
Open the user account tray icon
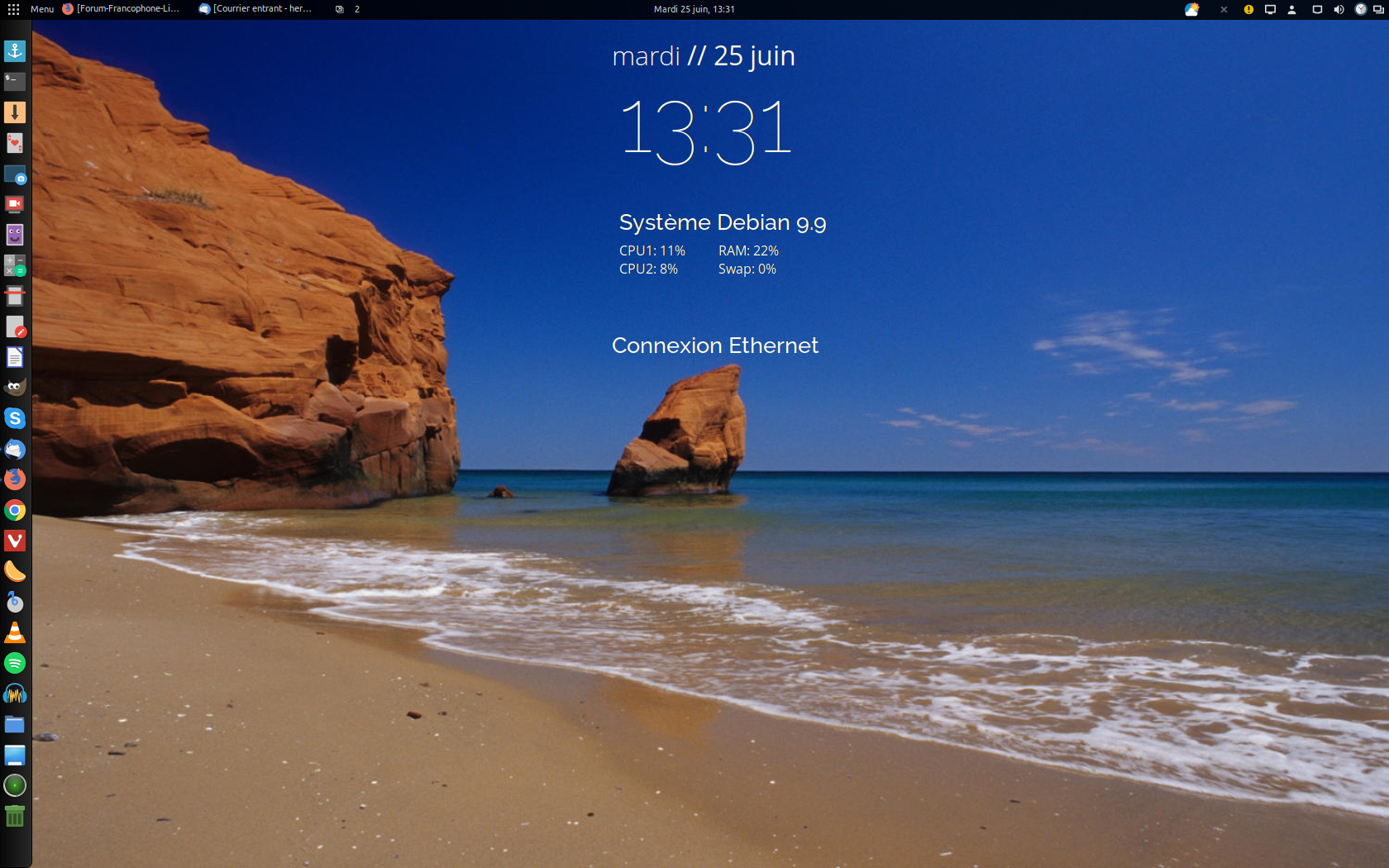[x=1291, y=10]
